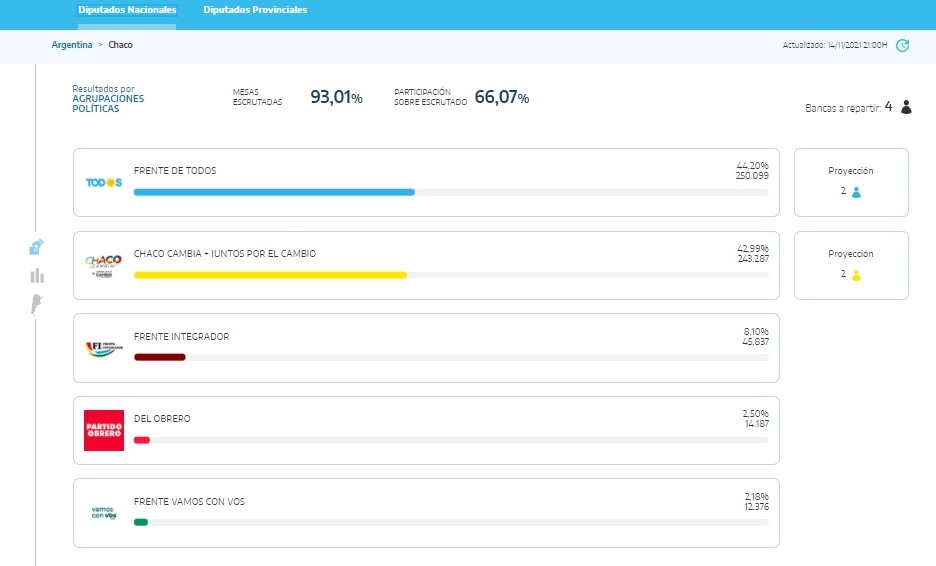Switch to Diputados Nacionales tab
This screenshot has width=936, height=566.
click(127, 10)
